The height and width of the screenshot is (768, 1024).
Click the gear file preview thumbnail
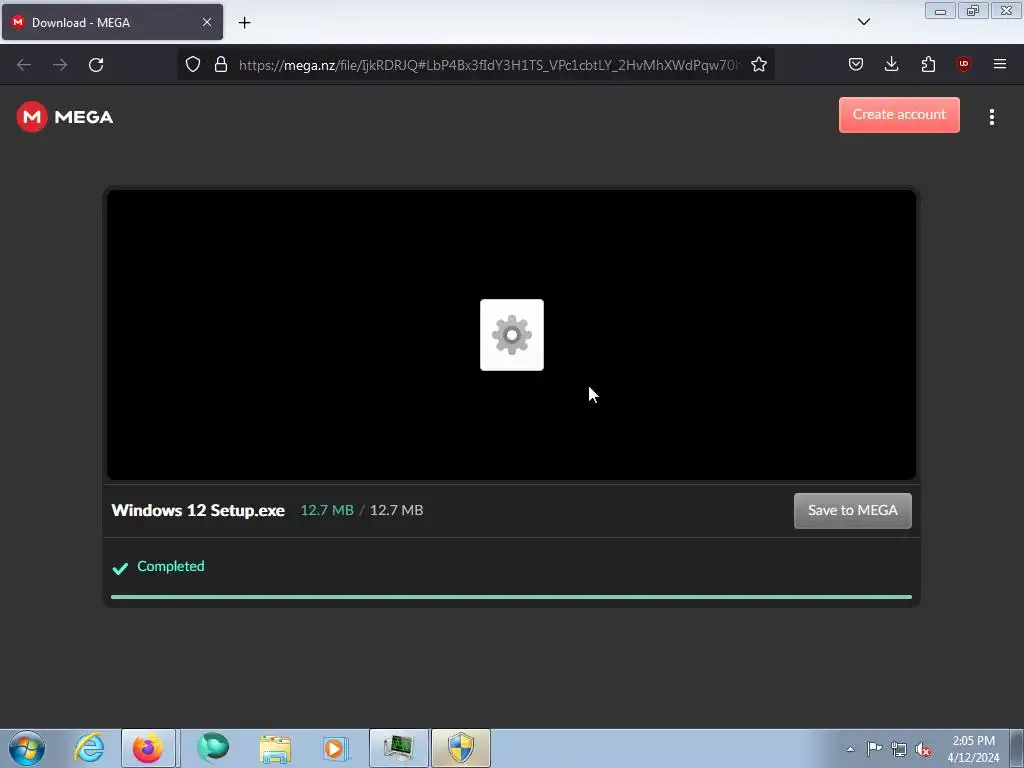(512, 335)
